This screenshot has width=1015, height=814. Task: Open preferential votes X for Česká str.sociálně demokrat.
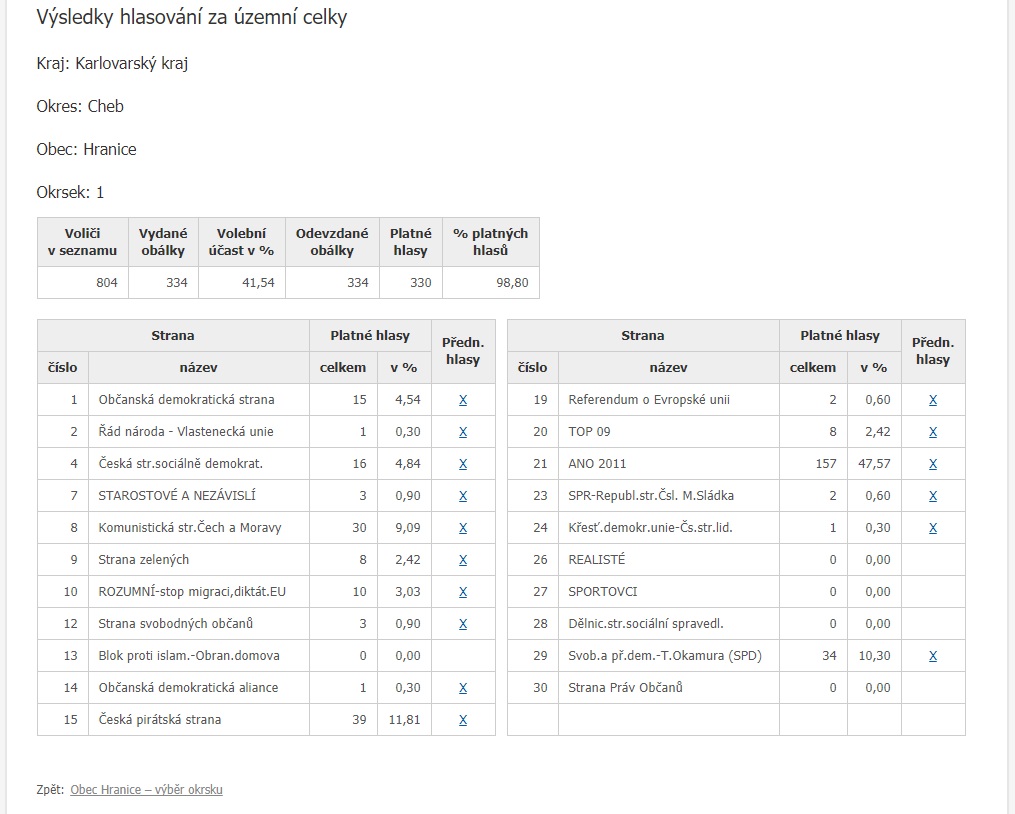(x=463, y=464)
